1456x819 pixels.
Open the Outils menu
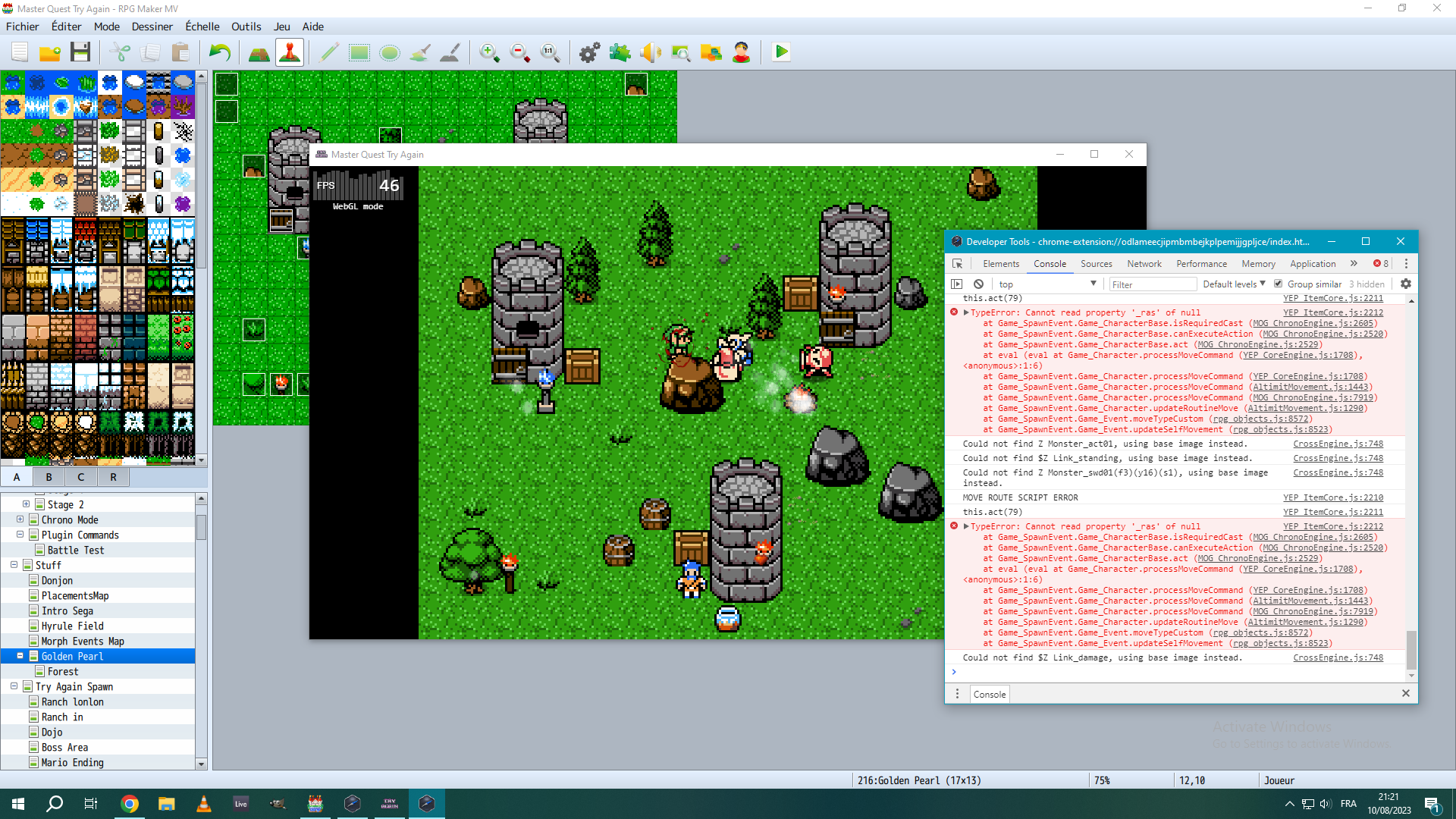(x=246, y=27)
